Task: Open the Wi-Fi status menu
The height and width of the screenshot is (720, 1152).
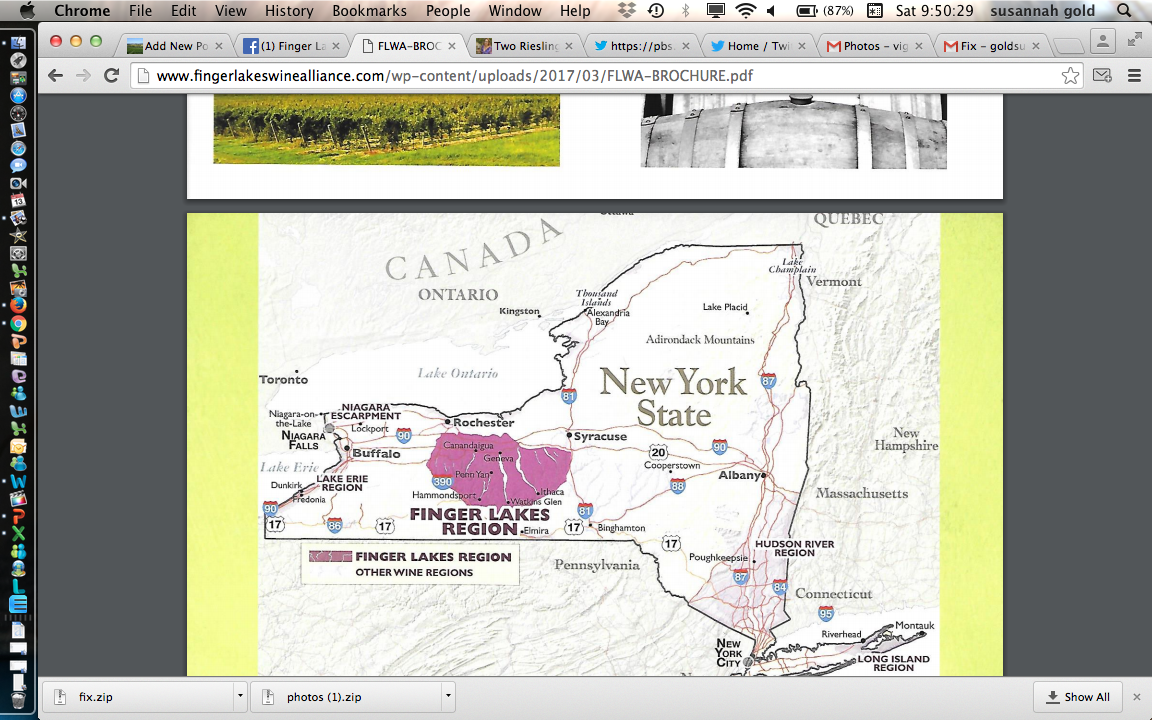Action: 745,11
